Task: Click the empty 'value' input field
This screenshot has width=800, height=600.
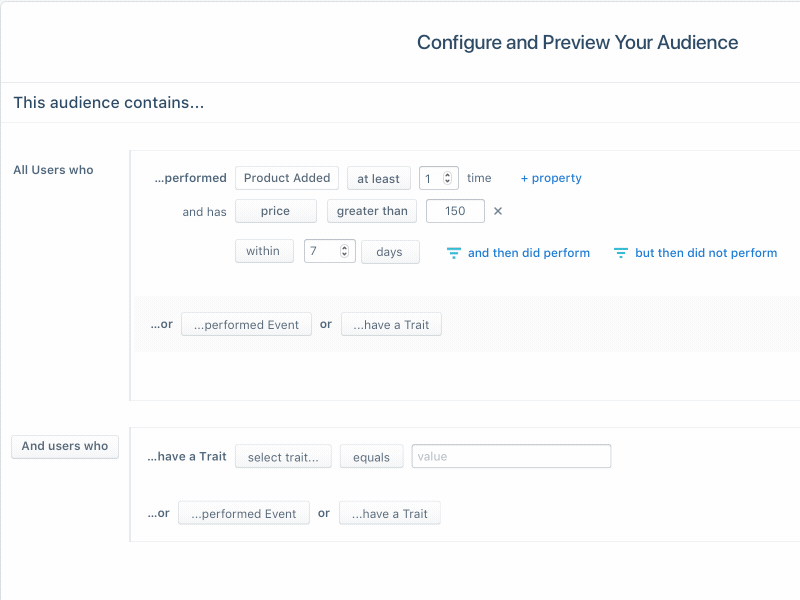Action: [x=511, y=456]
